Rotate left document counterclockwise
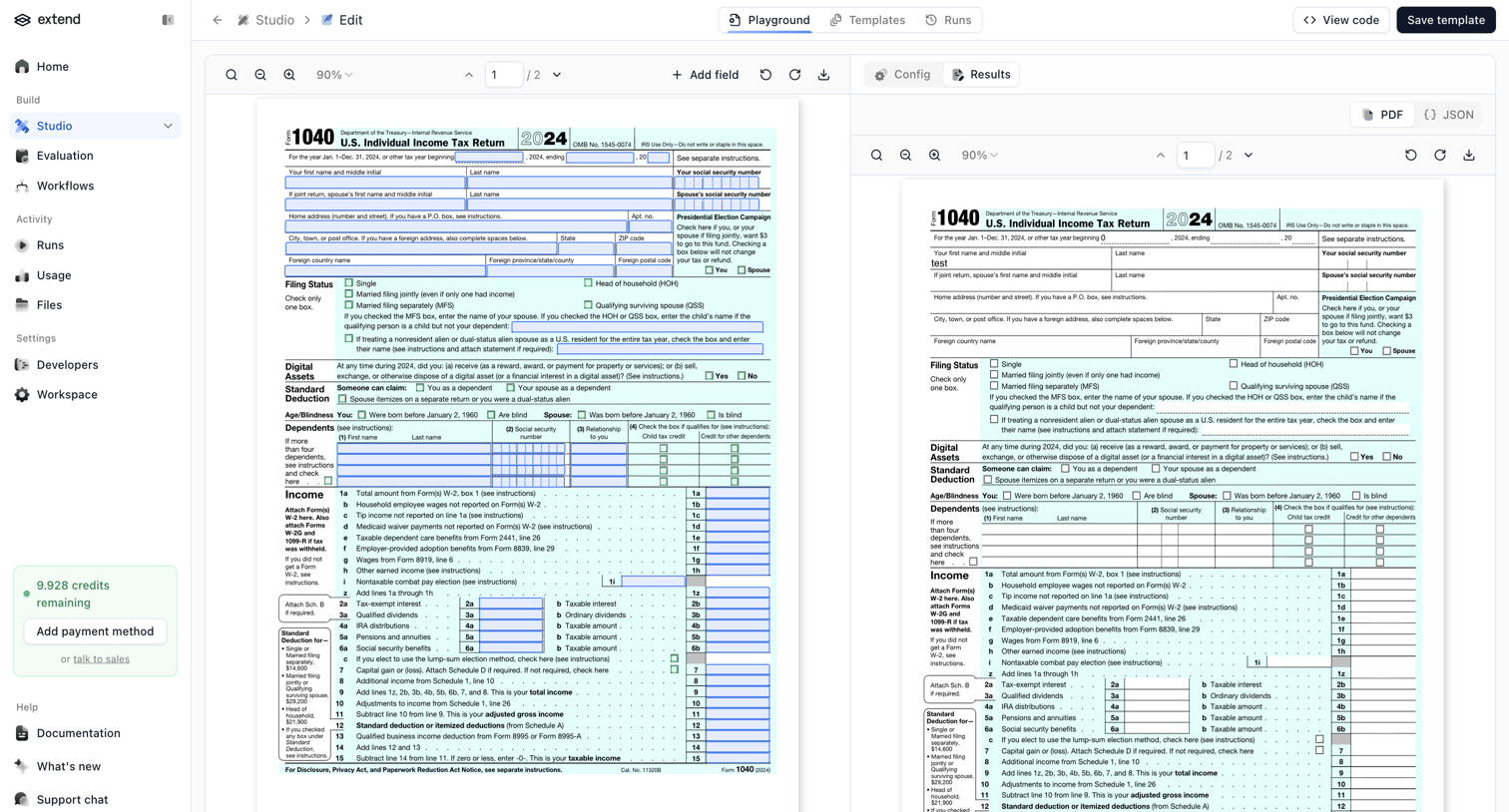The height and width of the screenshot is (812, 1509). click(x=765, y=75)
